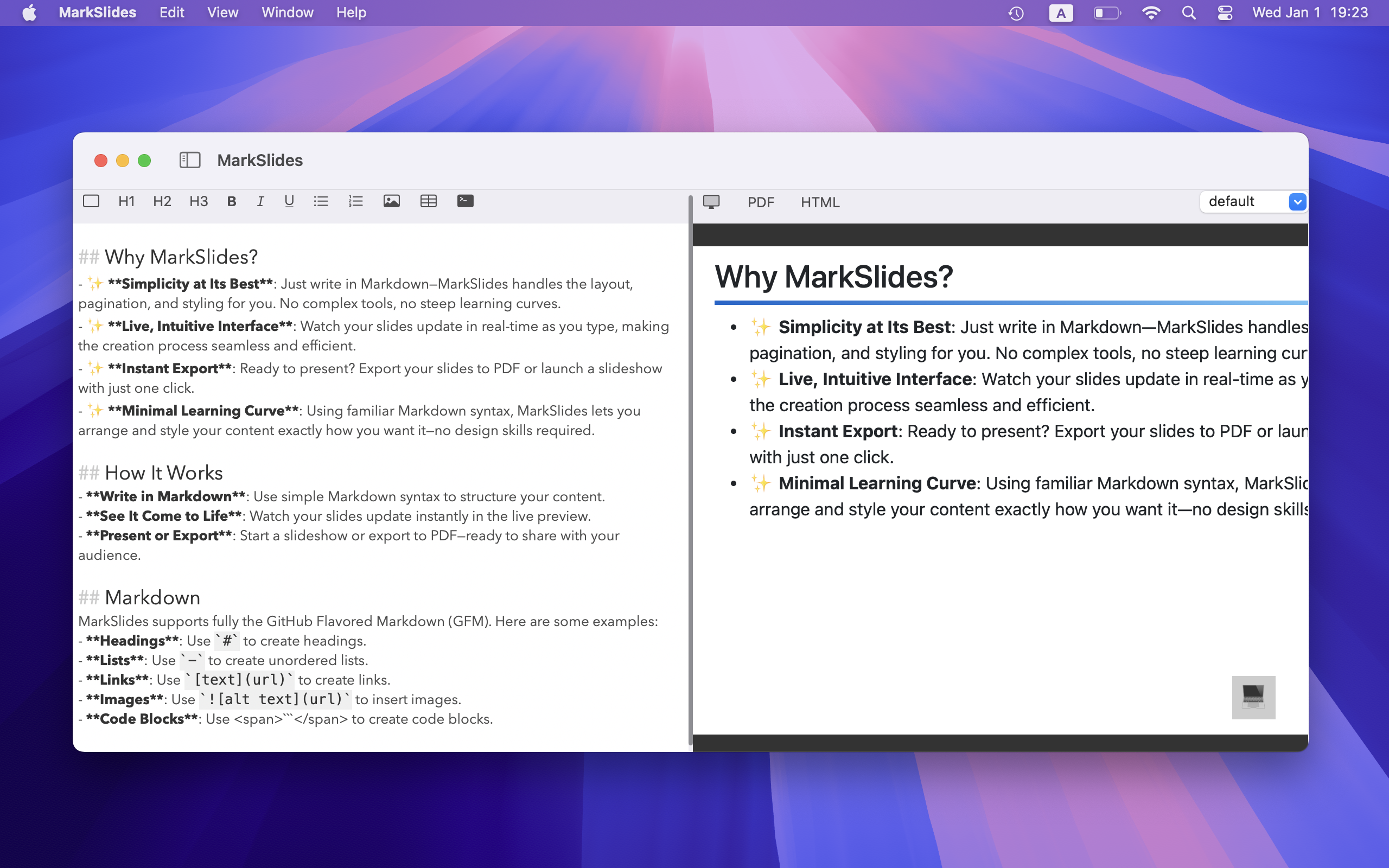Open the View menu
The image size is (1389, 868).
[221, 12]
